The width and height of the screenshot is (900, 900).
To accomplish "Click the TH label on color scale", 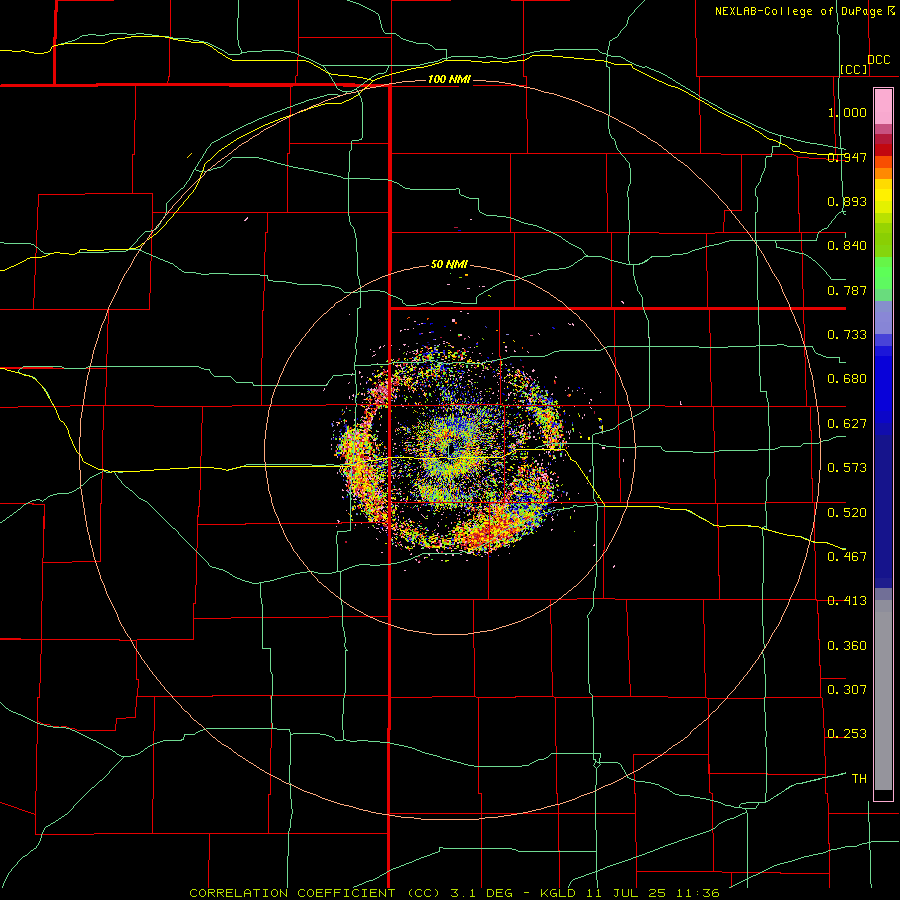I will (x=859, y=779).
